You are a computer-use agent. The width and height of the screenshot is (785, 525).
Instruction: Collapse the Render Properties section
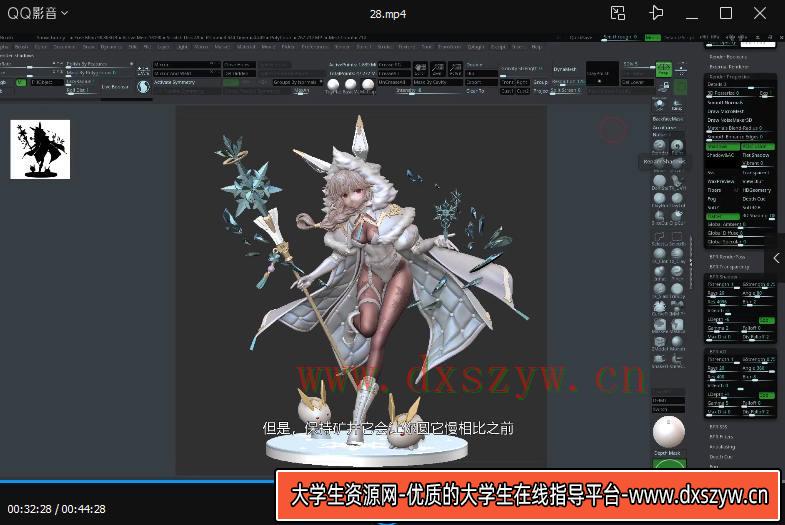(x=728, y=77)
